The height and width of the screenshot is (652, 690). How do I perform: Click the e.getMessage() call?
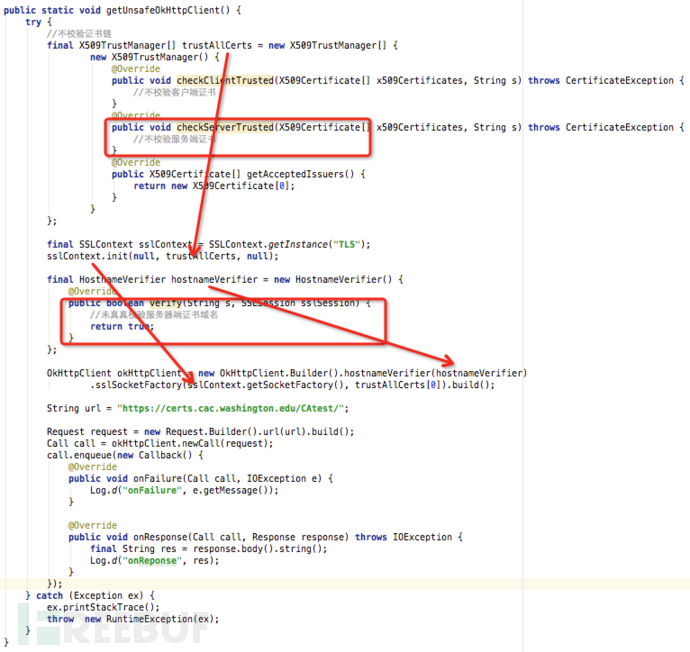pos(232,490)
